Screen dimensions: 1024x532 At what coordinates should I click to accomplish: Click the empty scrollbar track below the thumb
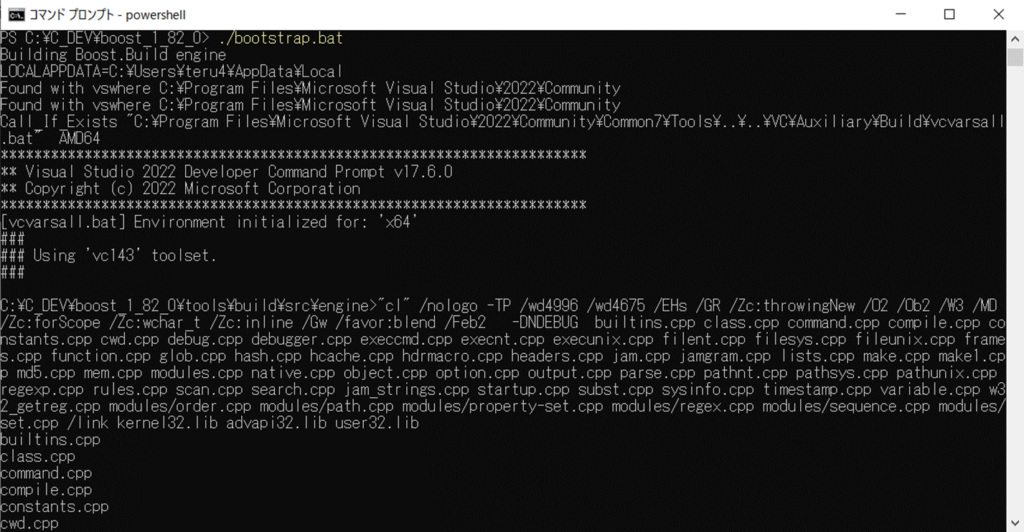[x=1015, y=300]
